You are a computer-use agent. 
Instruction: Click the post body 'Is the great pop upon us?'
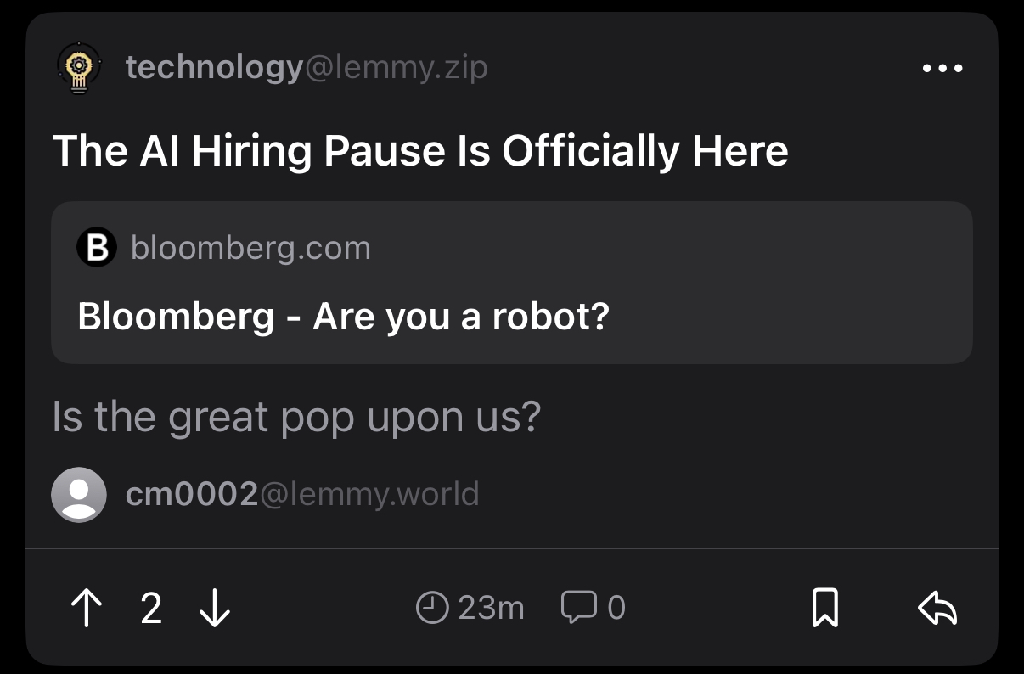point(296,417)
